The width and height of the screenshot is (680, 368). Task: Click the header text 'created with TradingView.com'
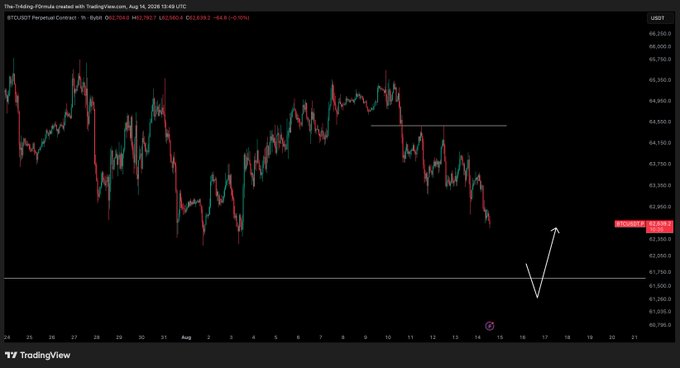pos(91,7)
